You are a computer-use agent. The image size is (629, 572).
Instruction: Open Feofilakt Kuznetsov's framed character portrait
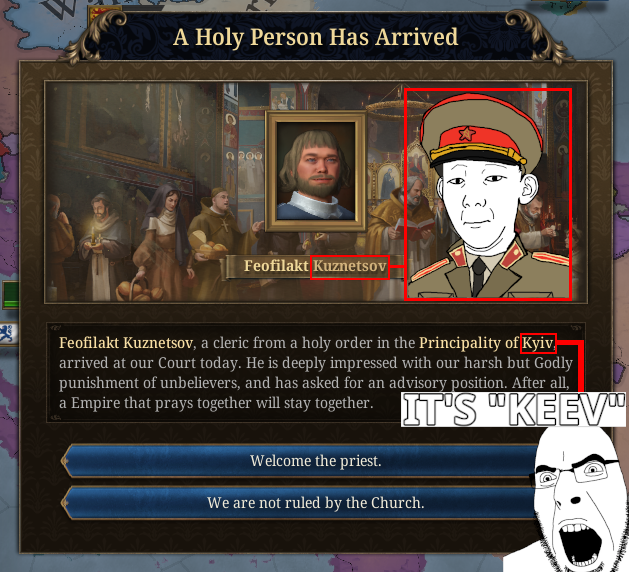pyautogui.click(x=316, y=171)
